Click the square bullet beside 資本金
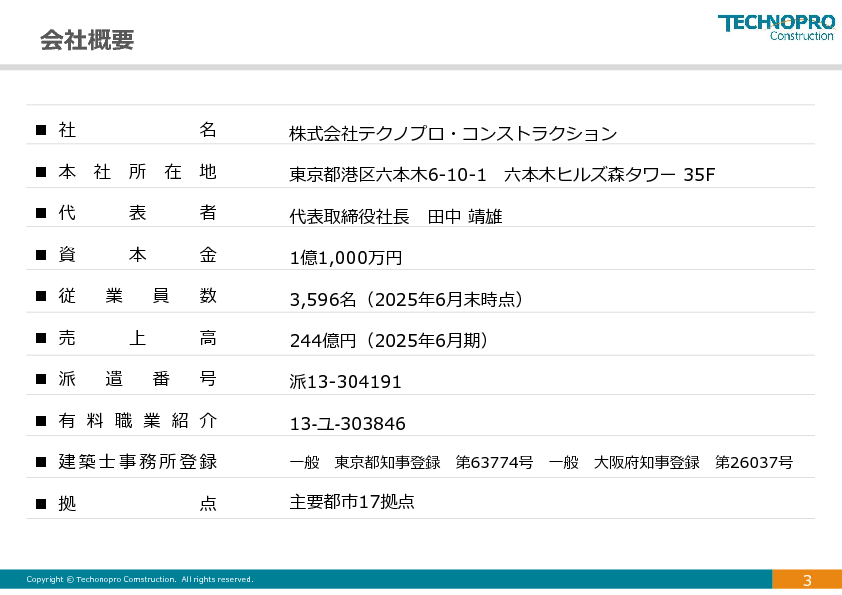842x595 pixels. click(x=41, y=256)
